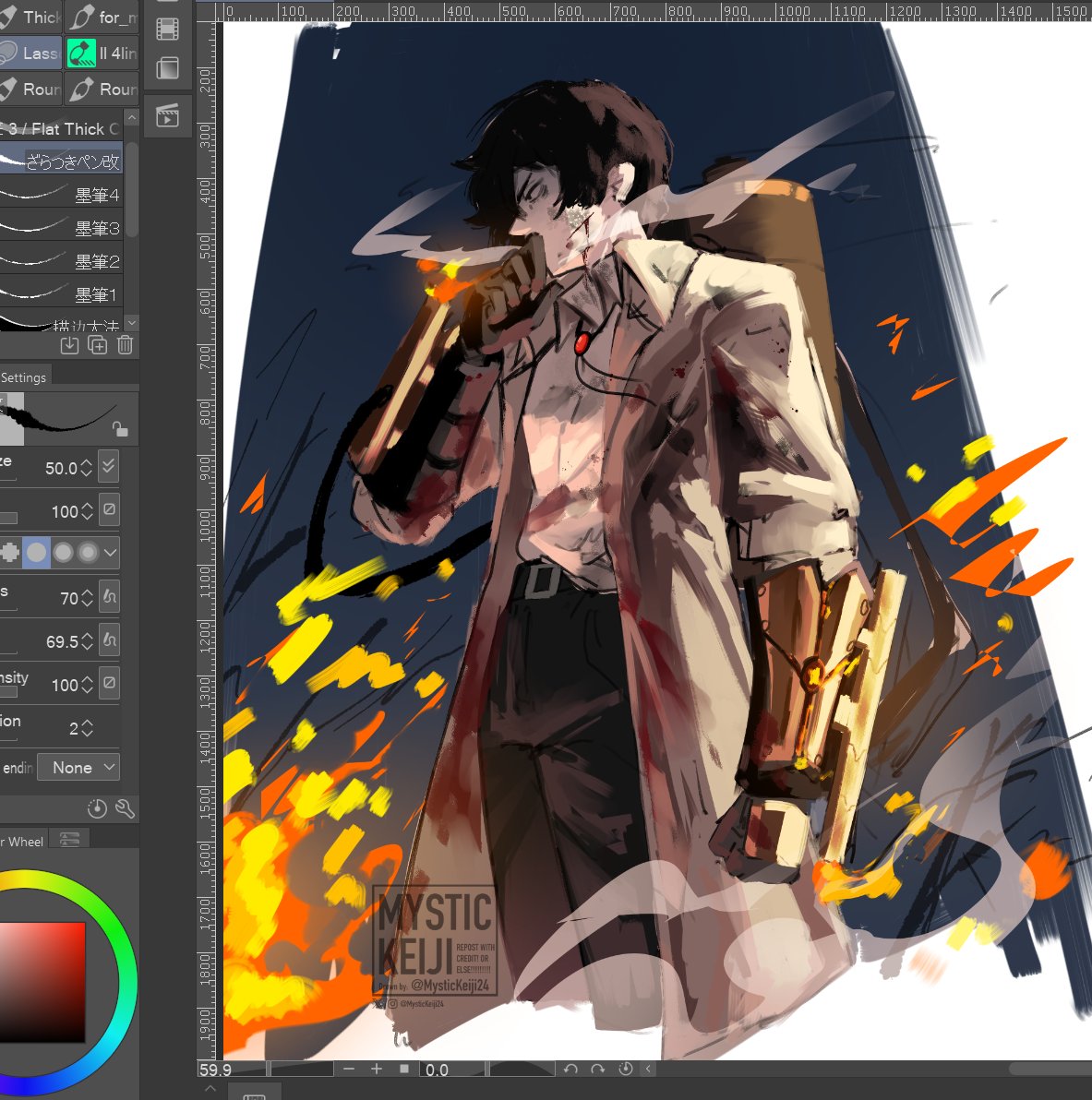The image size is (1092, 1100).
Task: Adjust the stepper beside value 70
Action: pyautogui.click(x=87, y=598)
